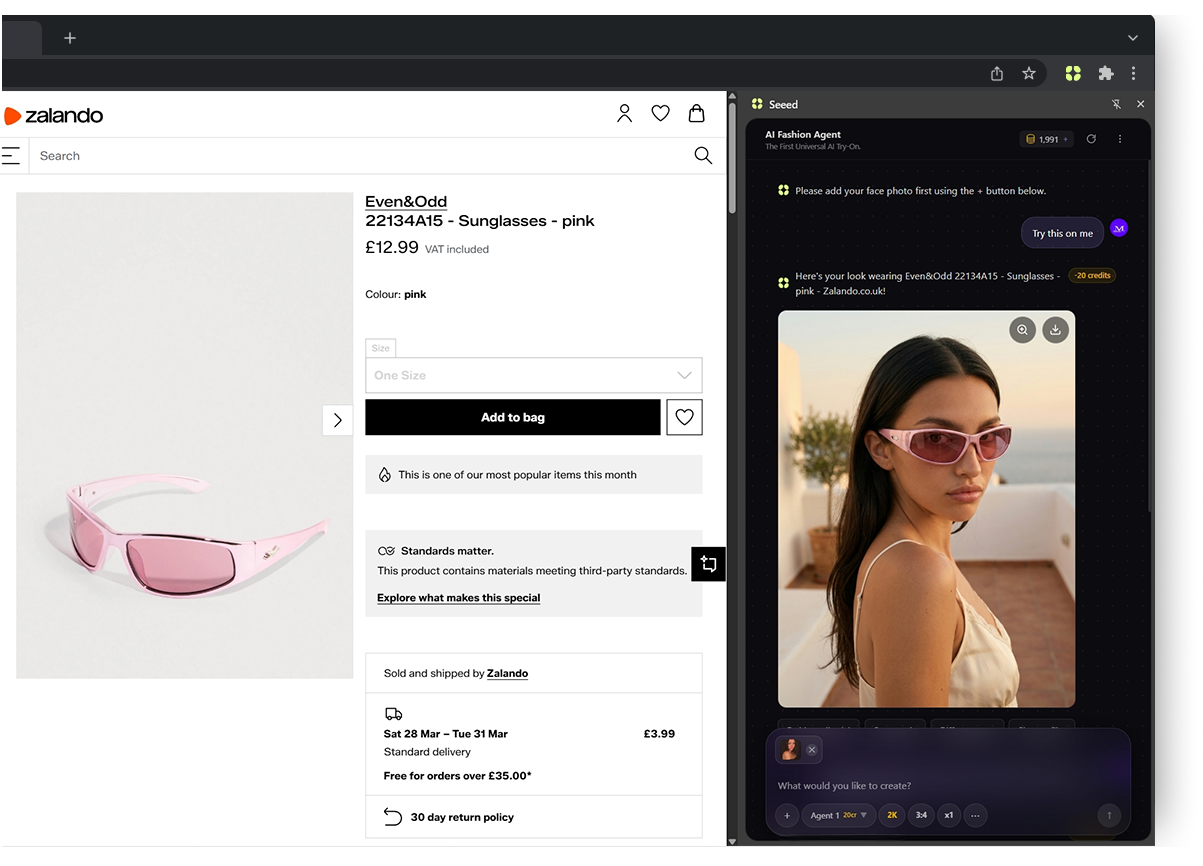The image size is (1203, 866).
Task: Open the wishlist heart in Zalando header
Action: [x=660, y=114]
